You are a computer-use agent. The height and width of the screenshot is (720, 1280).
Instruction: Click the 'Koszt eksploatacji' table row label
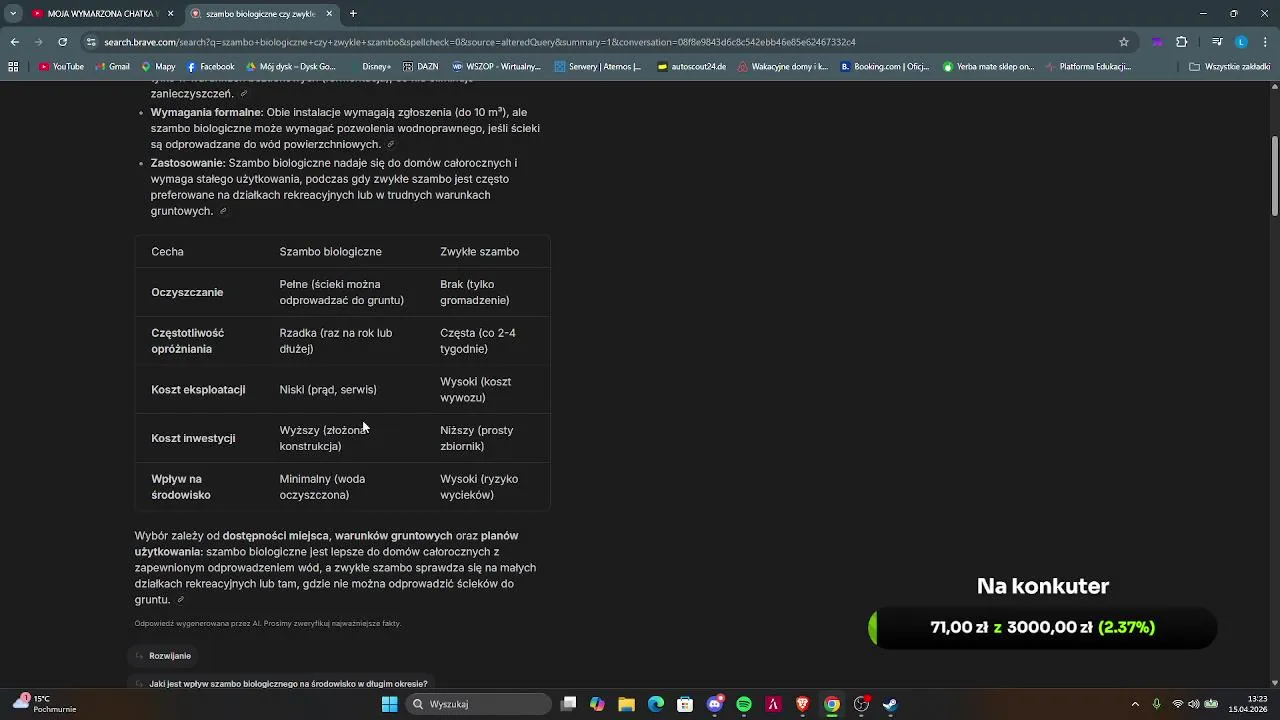198,389
